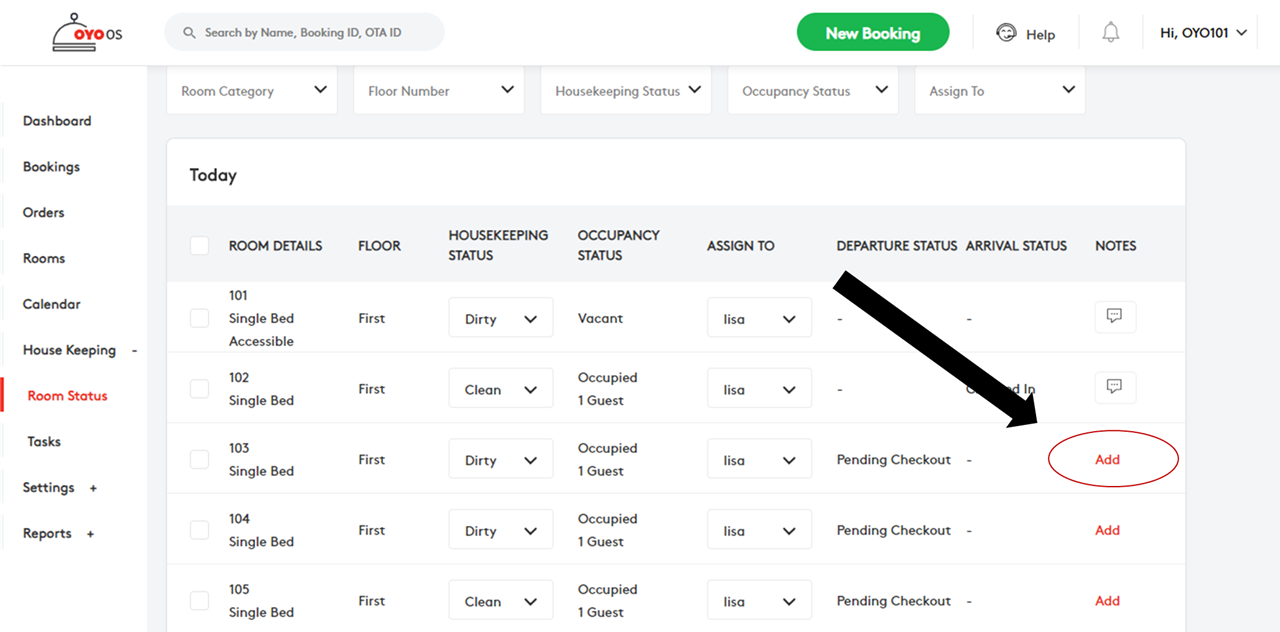Go to Bookings in sidebar

[51, 167]
